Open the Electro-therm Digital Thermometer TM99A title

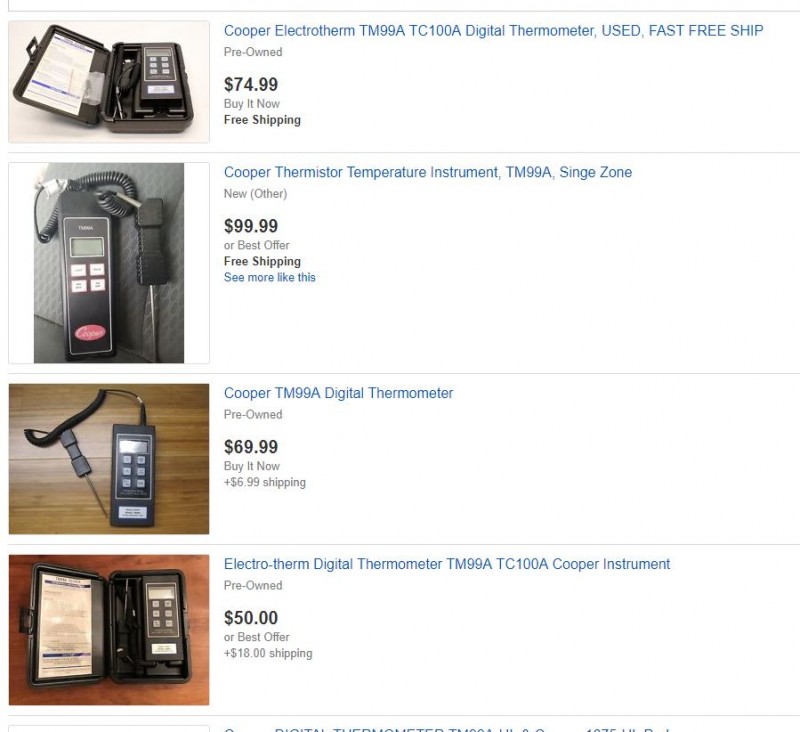(446, 564)
